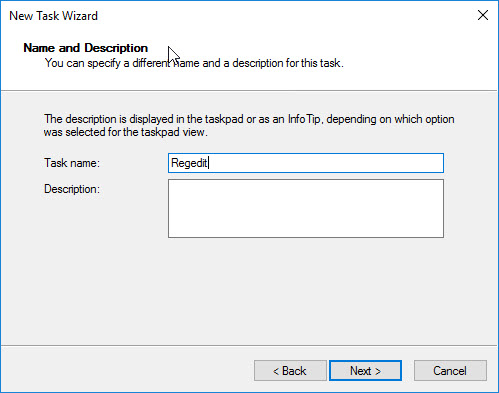Focus the Task name text field
499x393 pixels.
pos(306,163)
